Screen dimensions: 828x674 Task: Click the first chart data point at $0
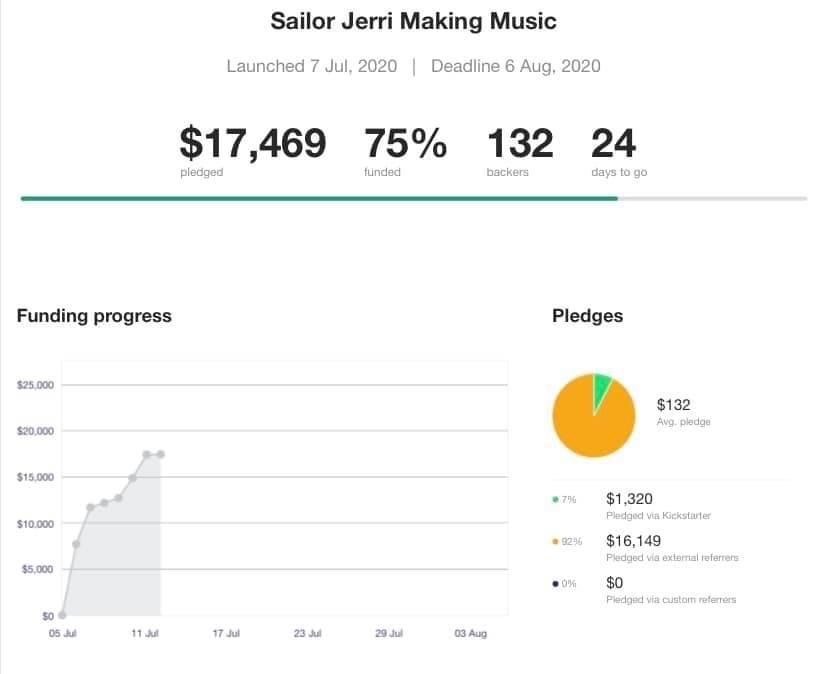click(x=62, y=615)
